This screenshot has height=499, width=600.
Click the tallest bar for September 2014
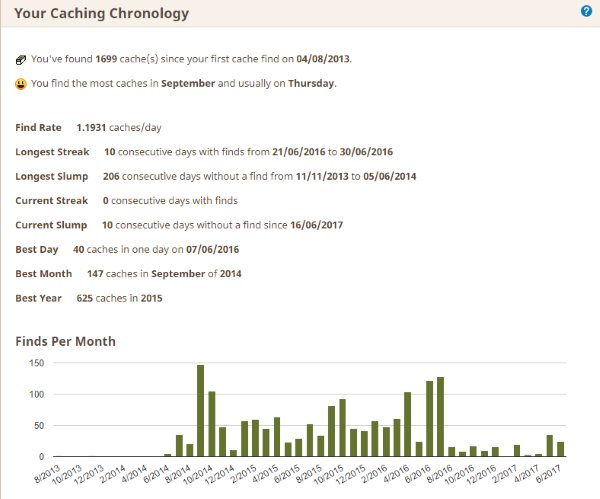click(x=201, y=411)
